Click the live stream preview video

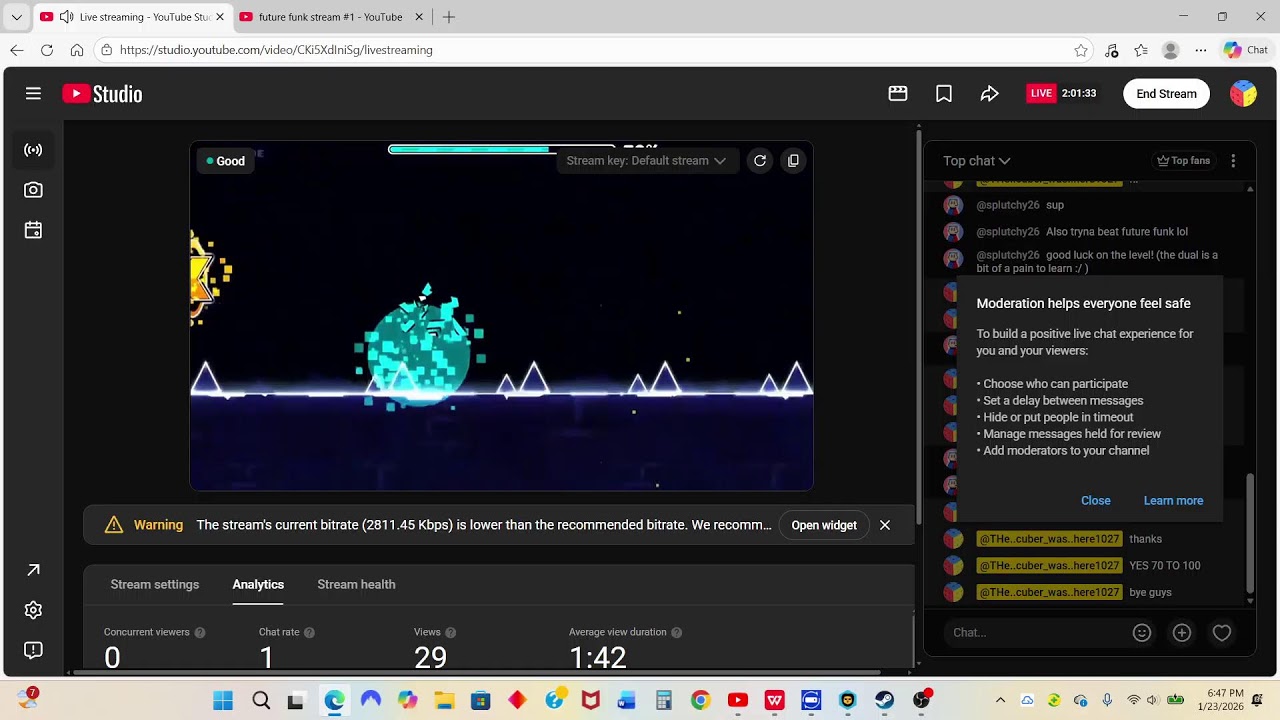pyautogui.click(x=501, y=316)
